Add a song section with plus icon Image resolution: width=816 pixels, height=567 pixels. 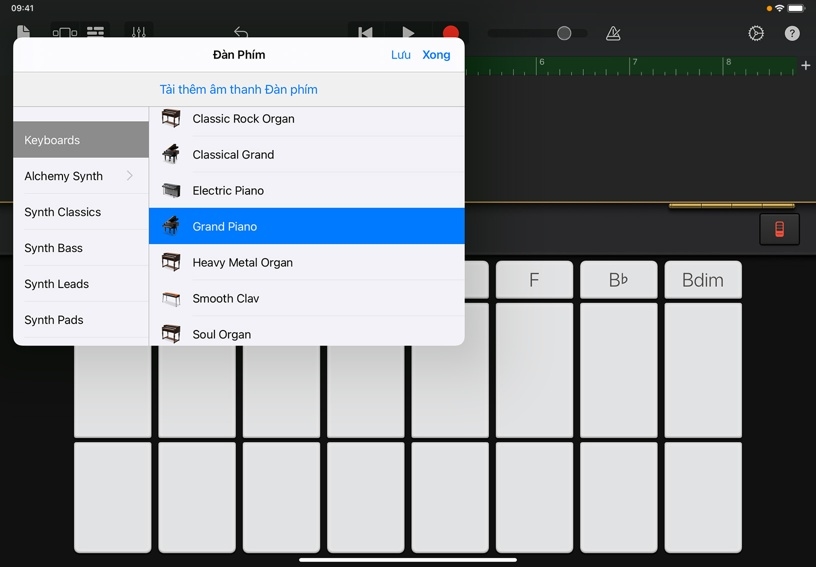[805, 66]
